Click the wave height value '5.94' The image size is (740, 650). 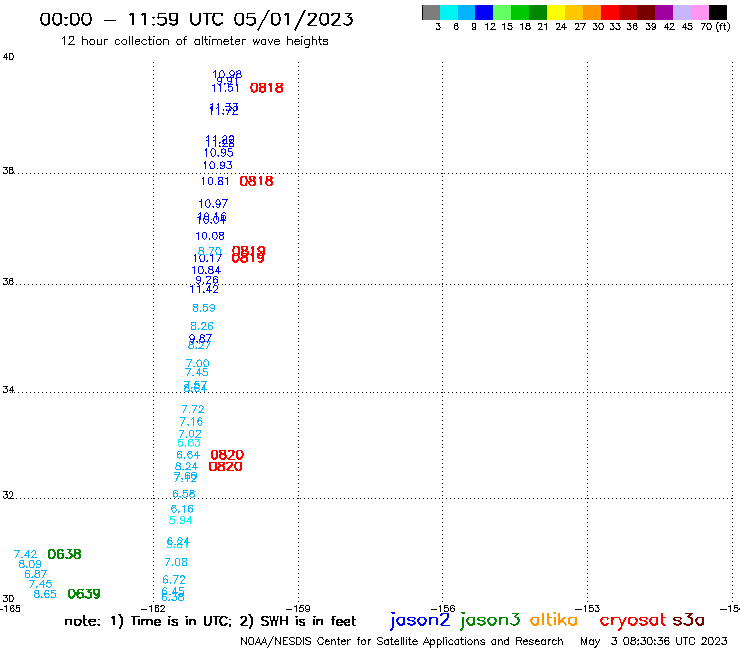tap(181, 520)
